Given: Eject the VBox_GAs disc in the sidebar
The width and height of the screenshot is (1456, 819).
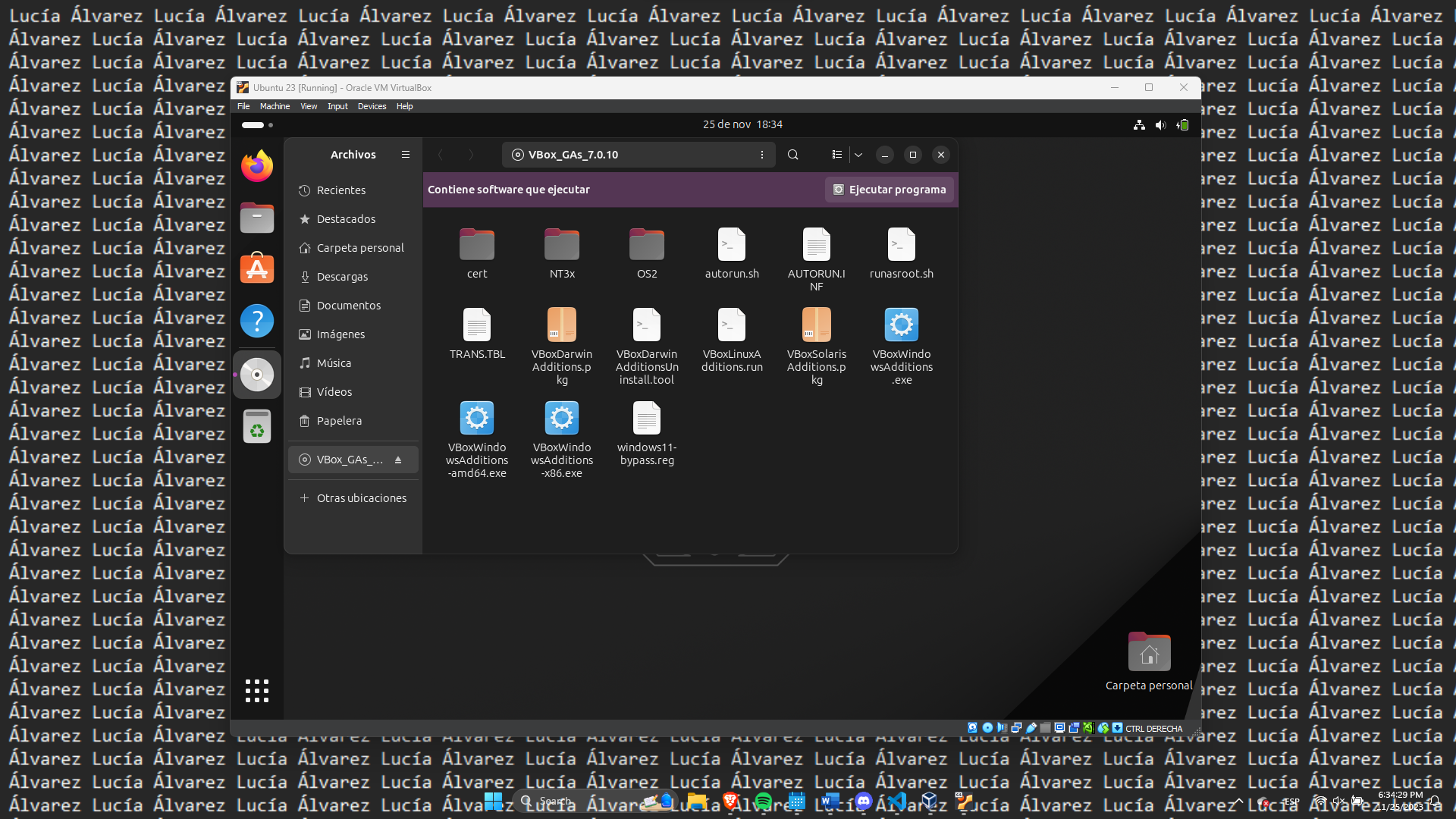Looking at the screenshot, I should pyautogui.click(x=398, y=460).
